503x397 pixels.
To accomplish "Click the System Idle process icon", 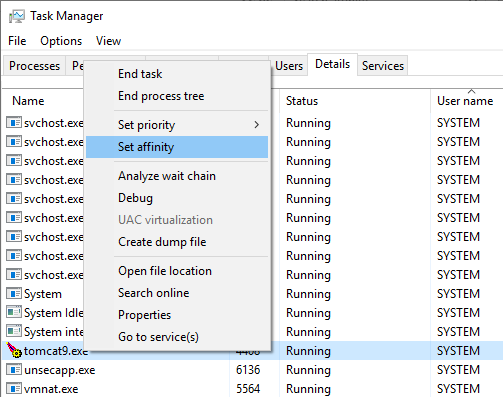I will coord(14,313).
